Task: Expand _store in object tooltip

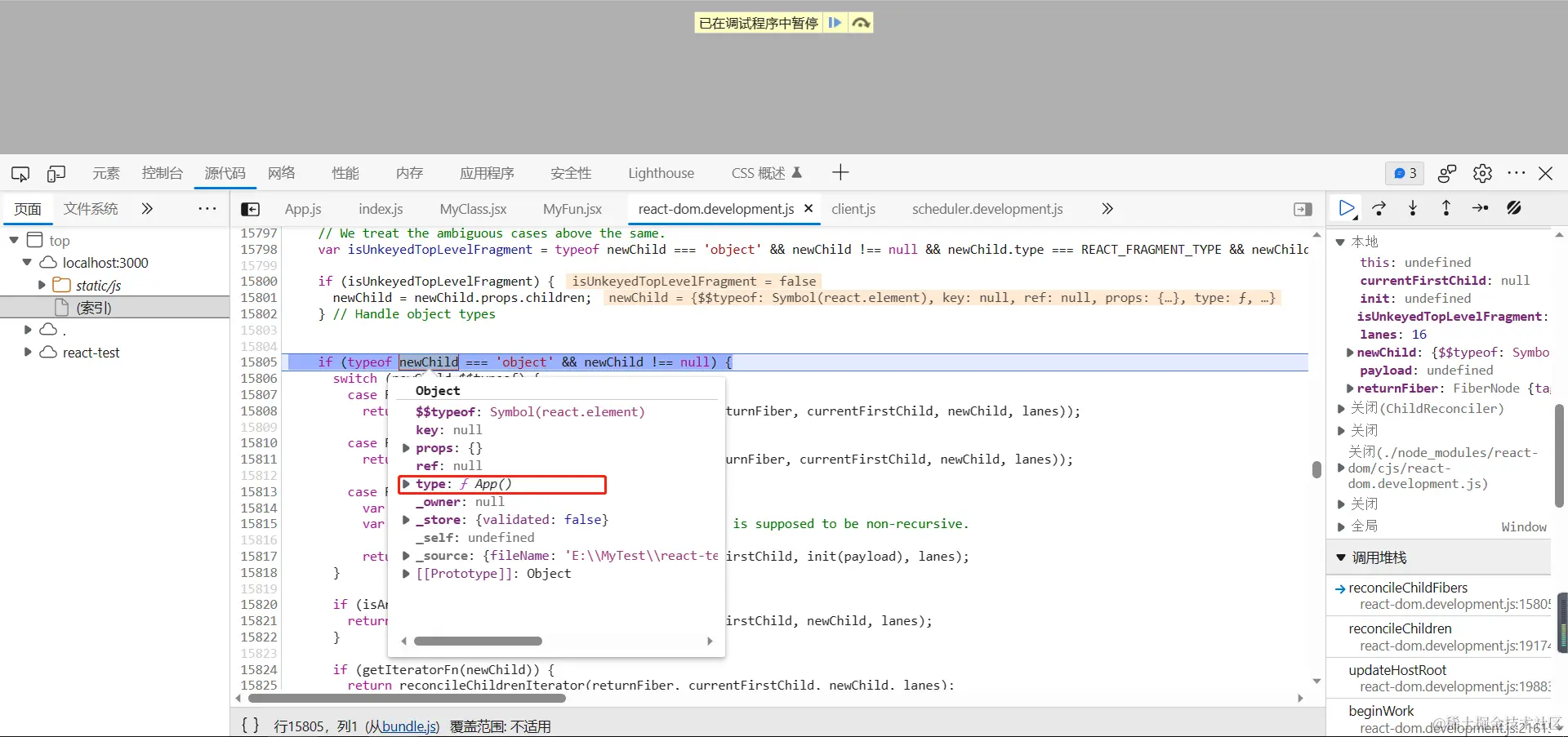Action: [406, 520]
